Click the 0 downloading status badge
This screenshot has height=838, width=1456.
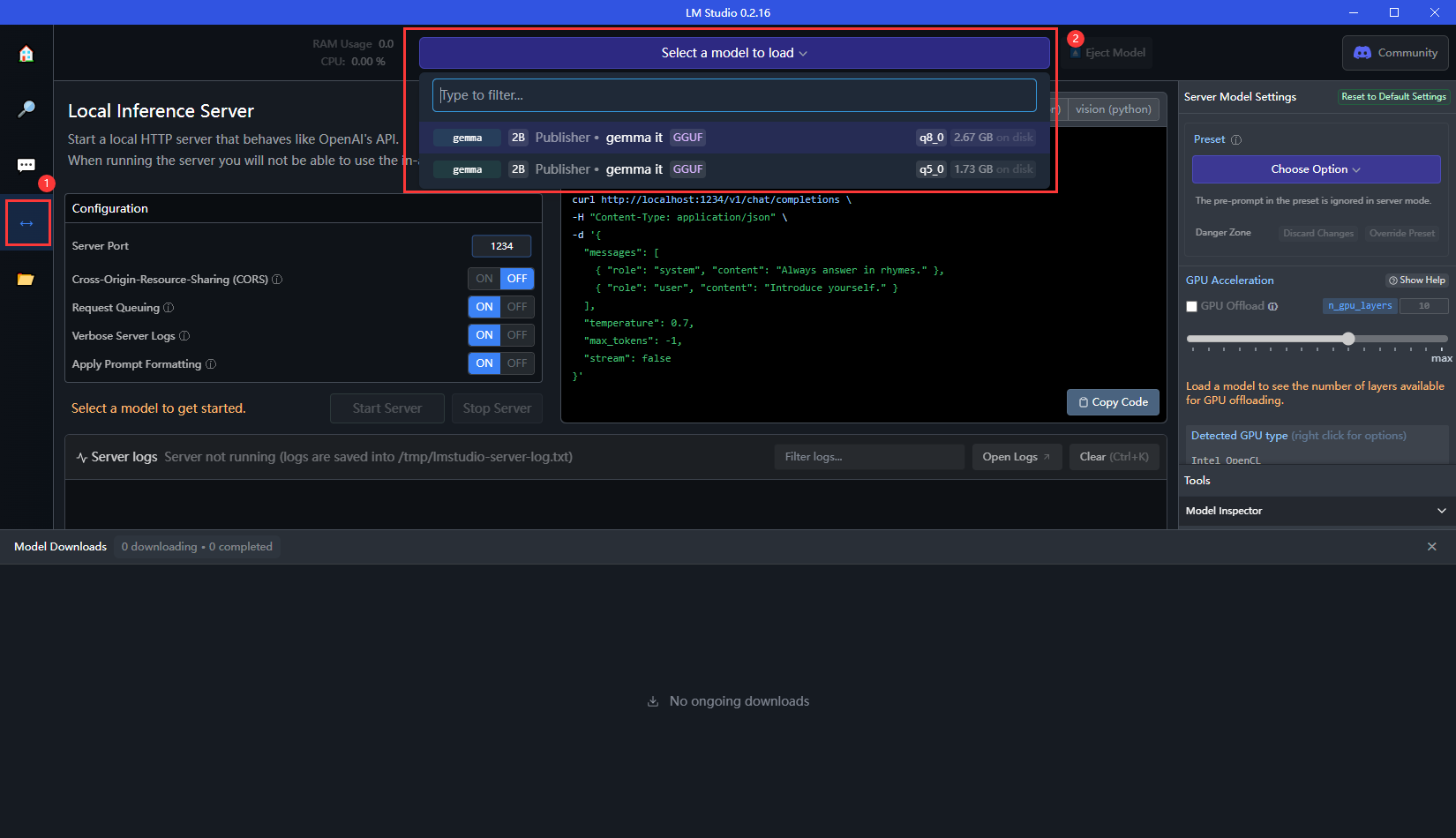[197, 547]
